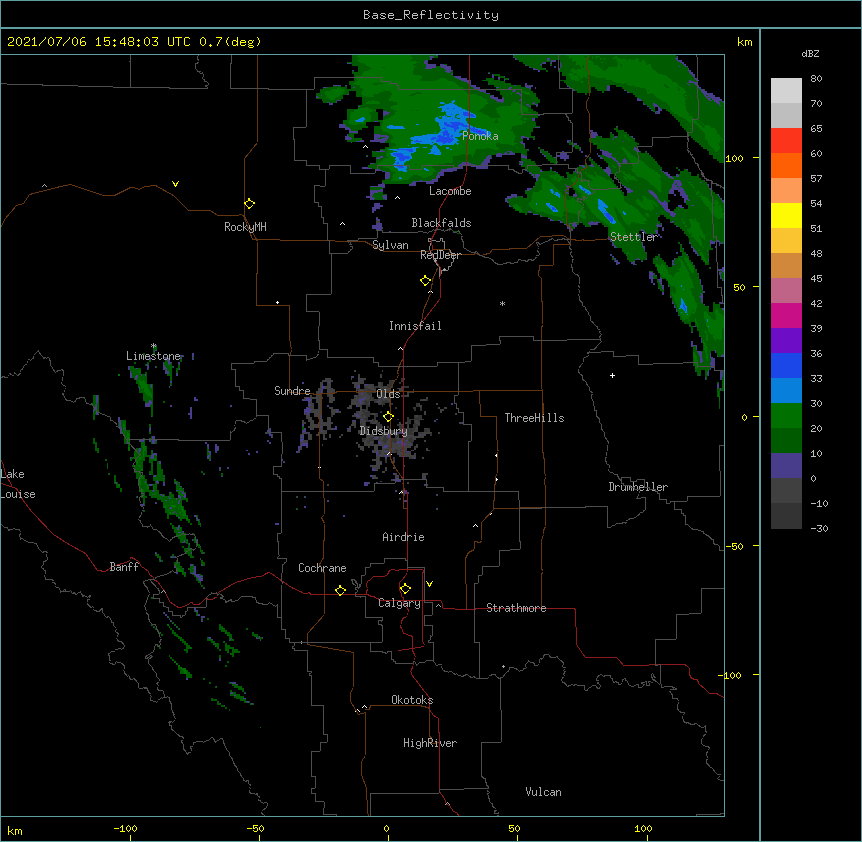Screen dimensions: 862x842
Task: Select the Drumheller label
Action: [x=638, y=487]
